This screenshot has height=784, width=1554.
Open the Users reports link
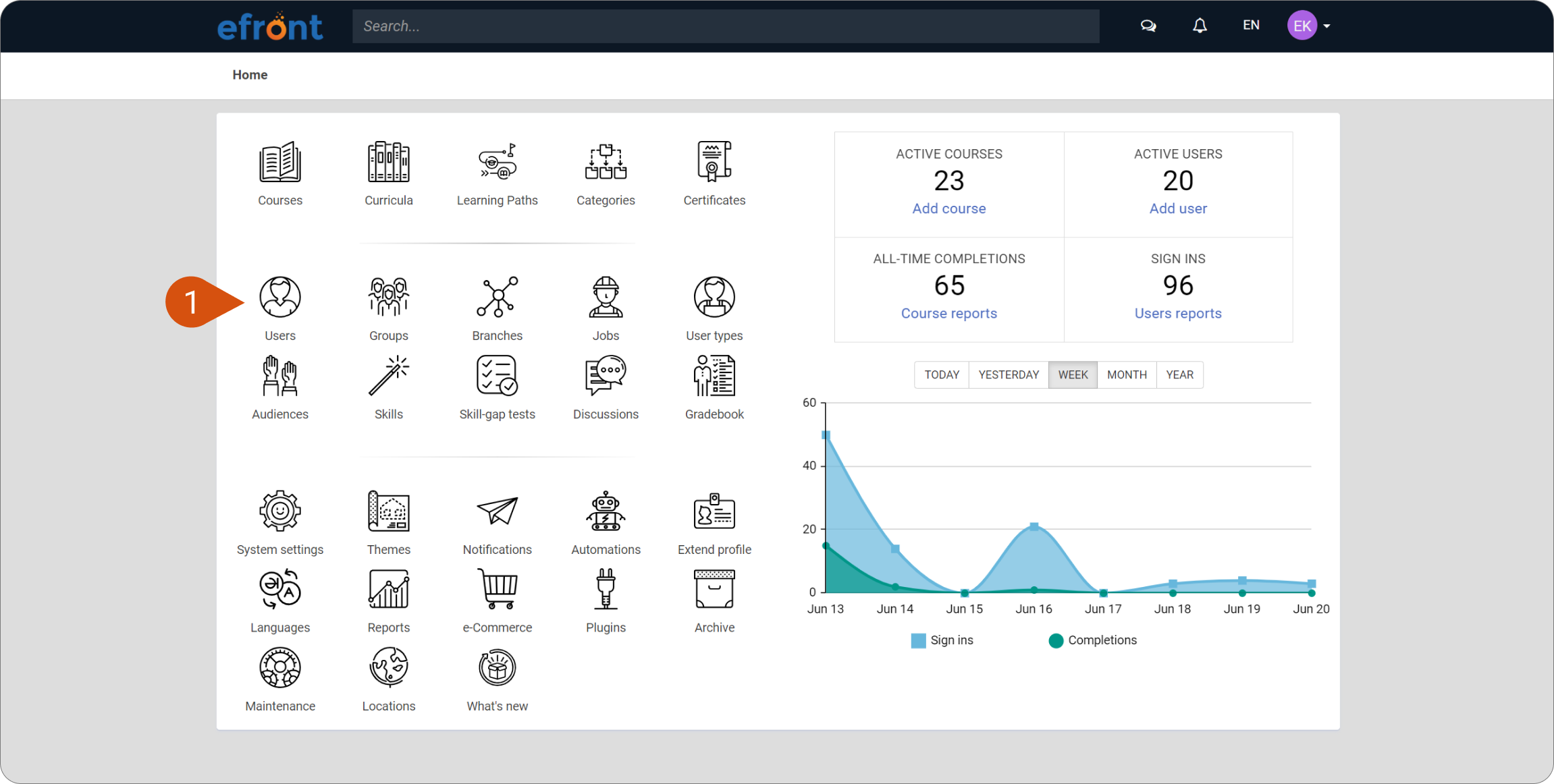1178,313
